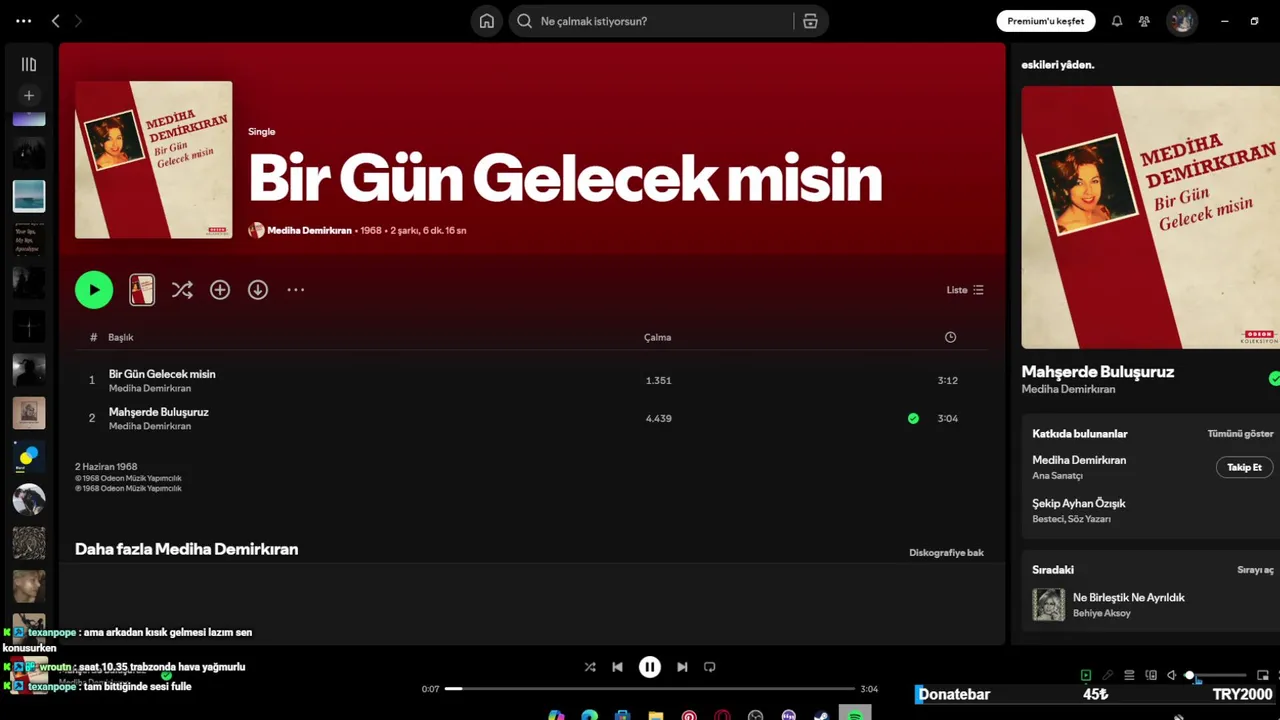Click Premium'u keşfet button

1045,21
